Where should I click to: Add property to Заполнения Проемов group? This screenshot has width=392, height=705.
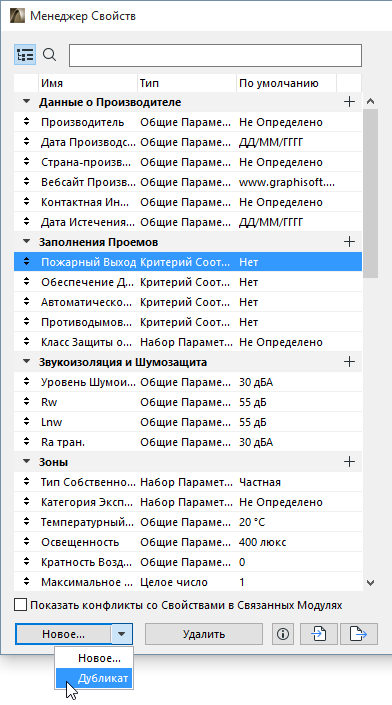[x=349, y=242]
